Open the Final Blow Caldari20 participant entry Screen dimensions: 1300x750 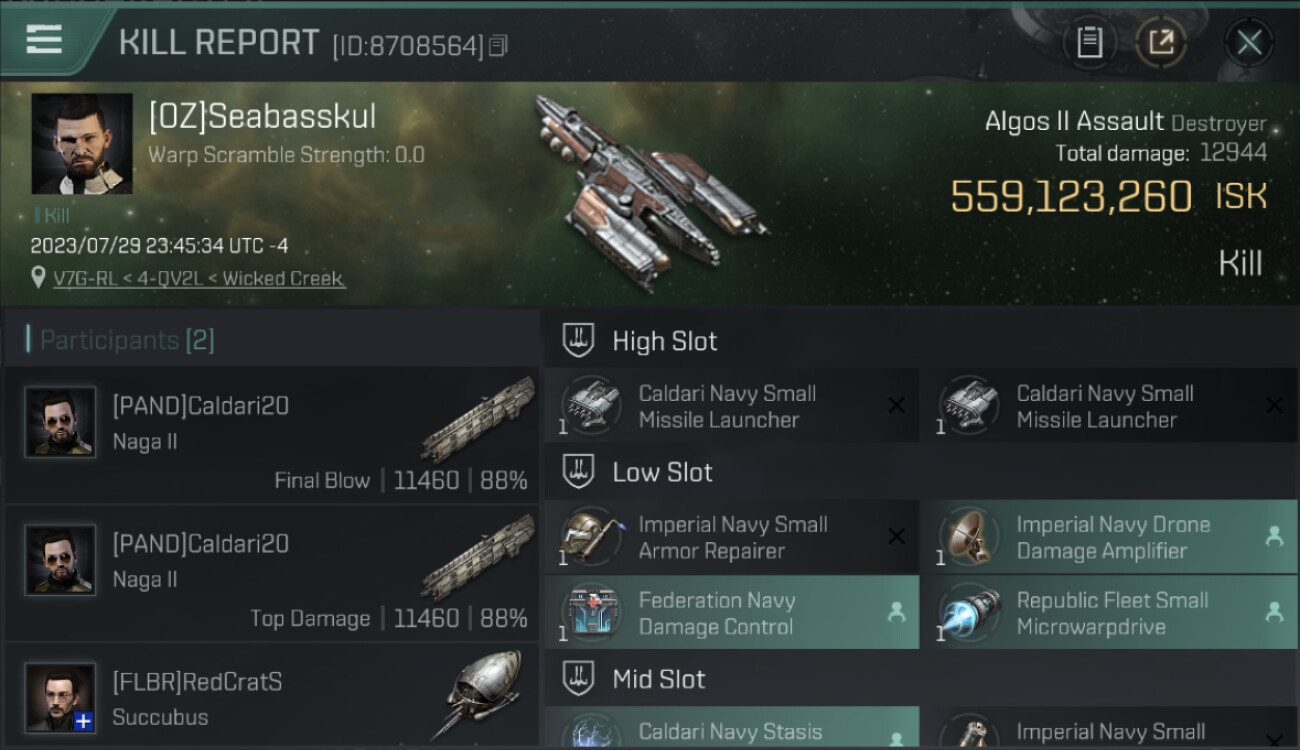(271, 436)
